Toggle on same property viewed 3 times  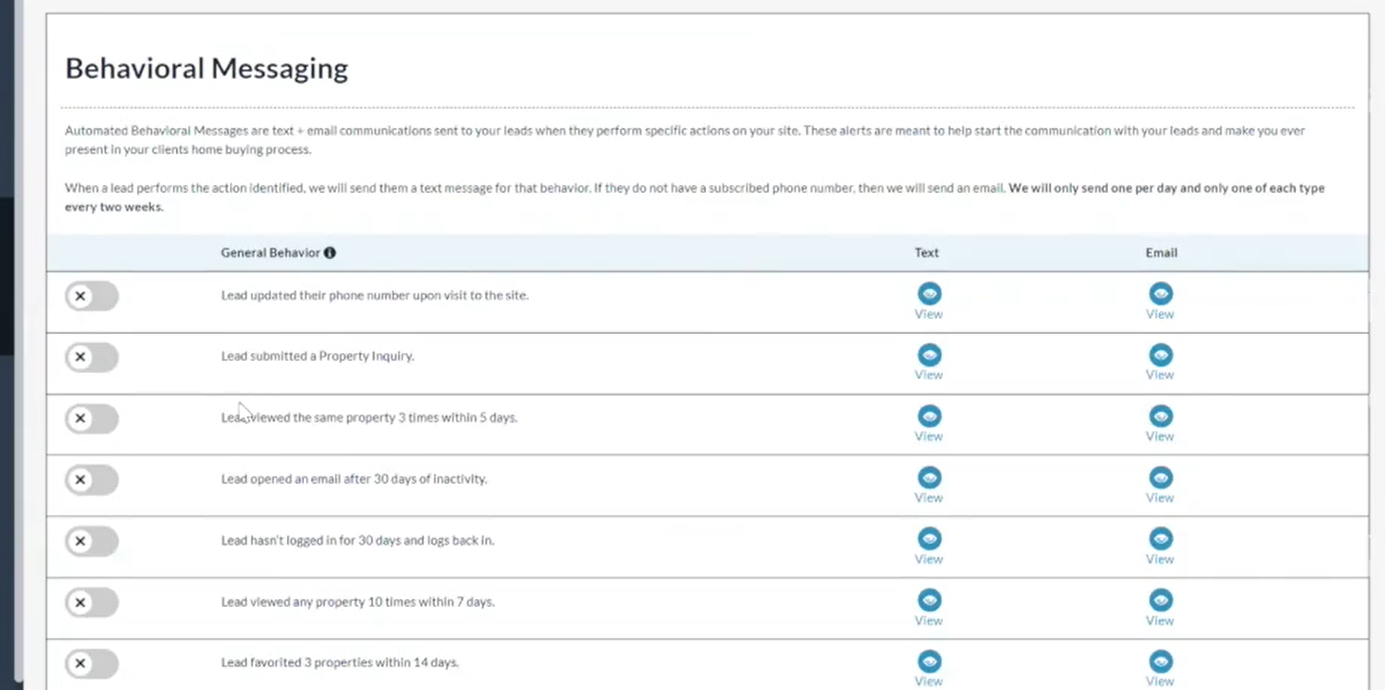(x=92, y=418)
